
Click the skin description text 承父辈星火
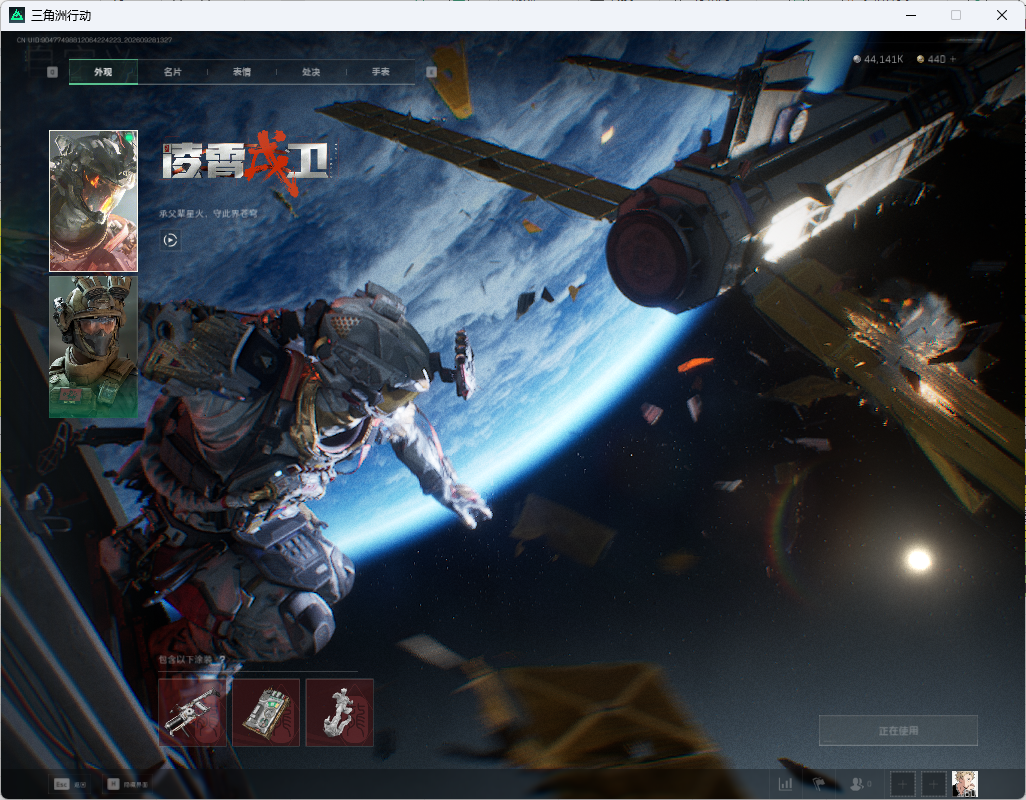pos(208,214)
